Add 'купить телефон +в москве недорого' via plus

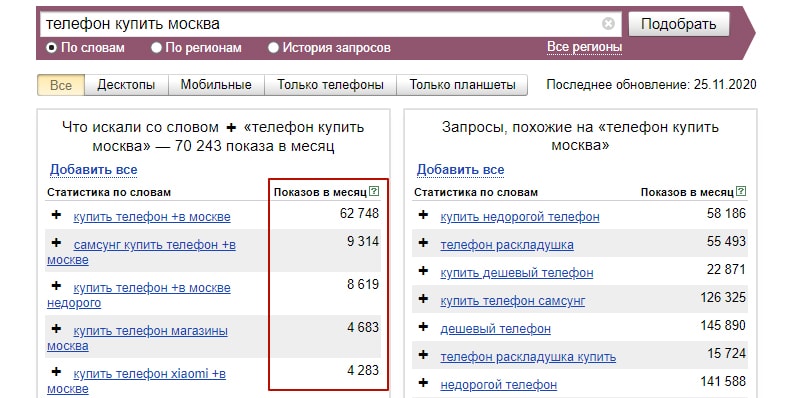pos(56,286)
